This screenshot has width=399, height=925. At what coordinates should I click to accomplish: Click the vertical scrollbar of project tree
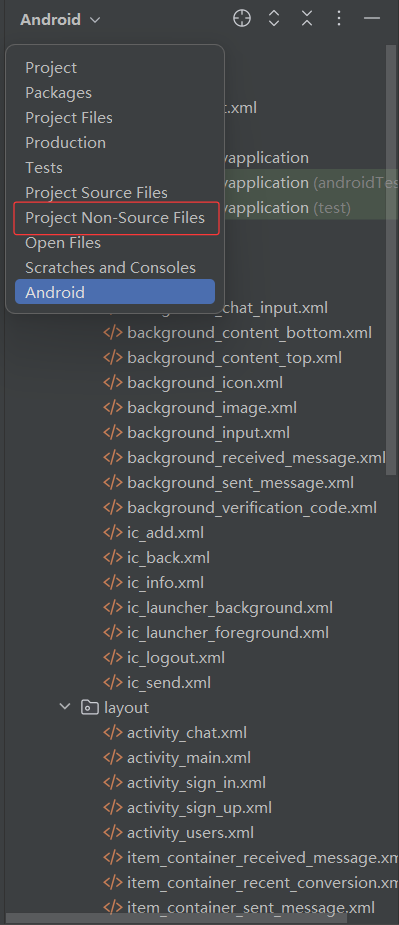(391, 260)
